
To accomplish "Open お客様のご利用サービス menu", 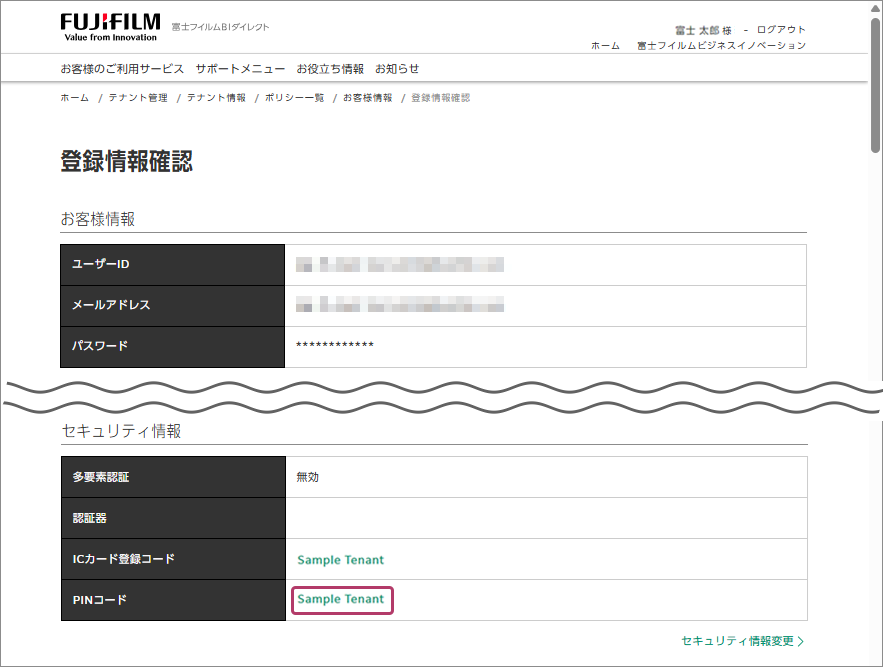I will pos(122,69).
